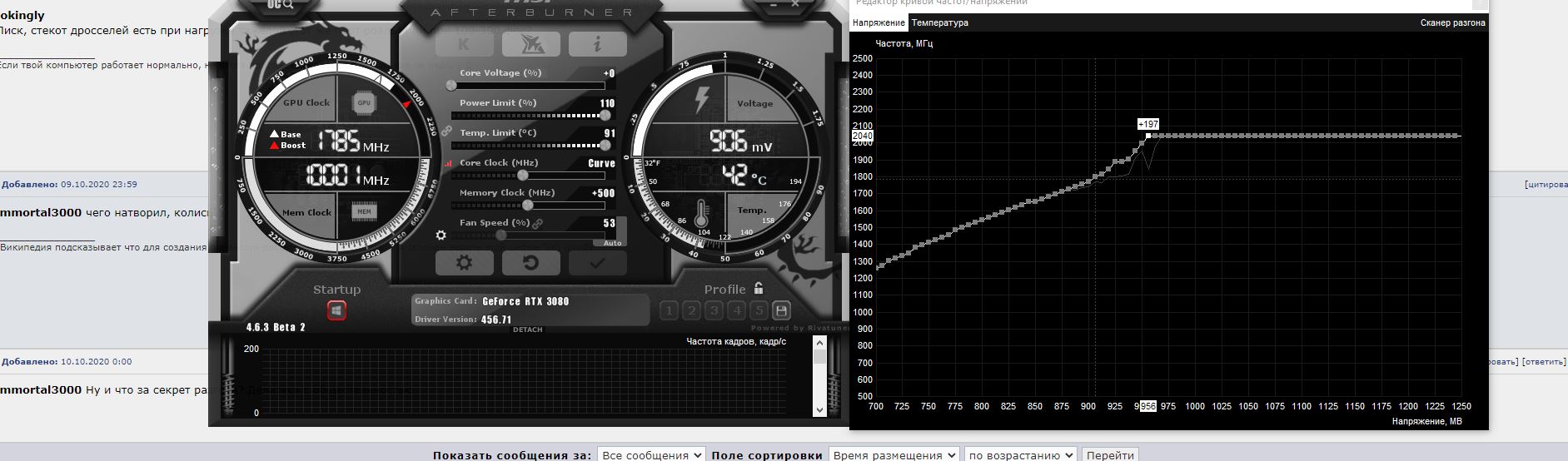Select profile slot 3
The height and width of the screenshot is (461, 1568).
pos(714,310)
